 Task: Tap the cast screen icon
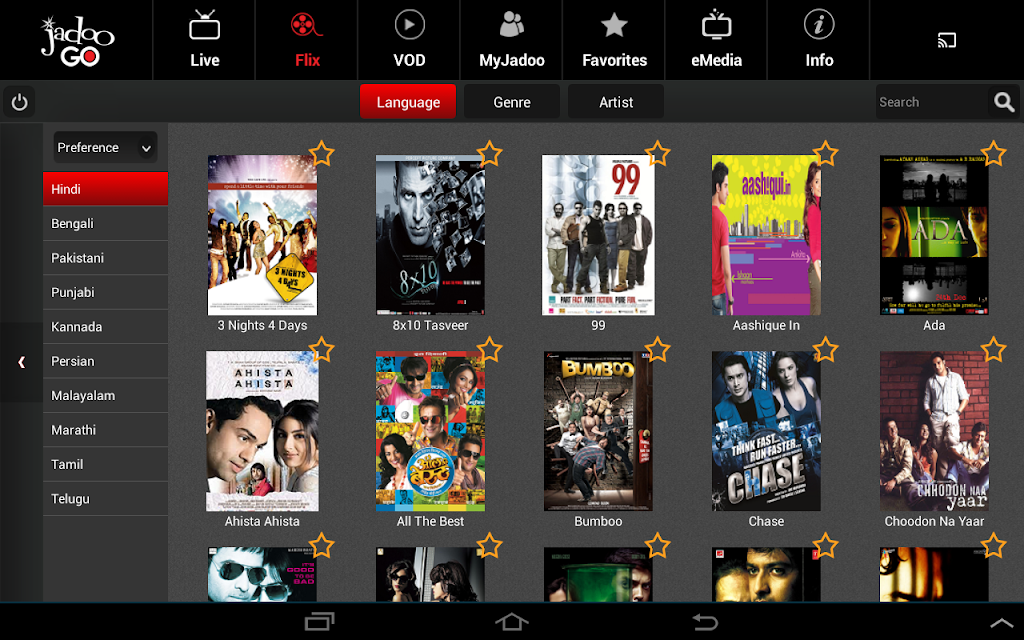[946, 40]
